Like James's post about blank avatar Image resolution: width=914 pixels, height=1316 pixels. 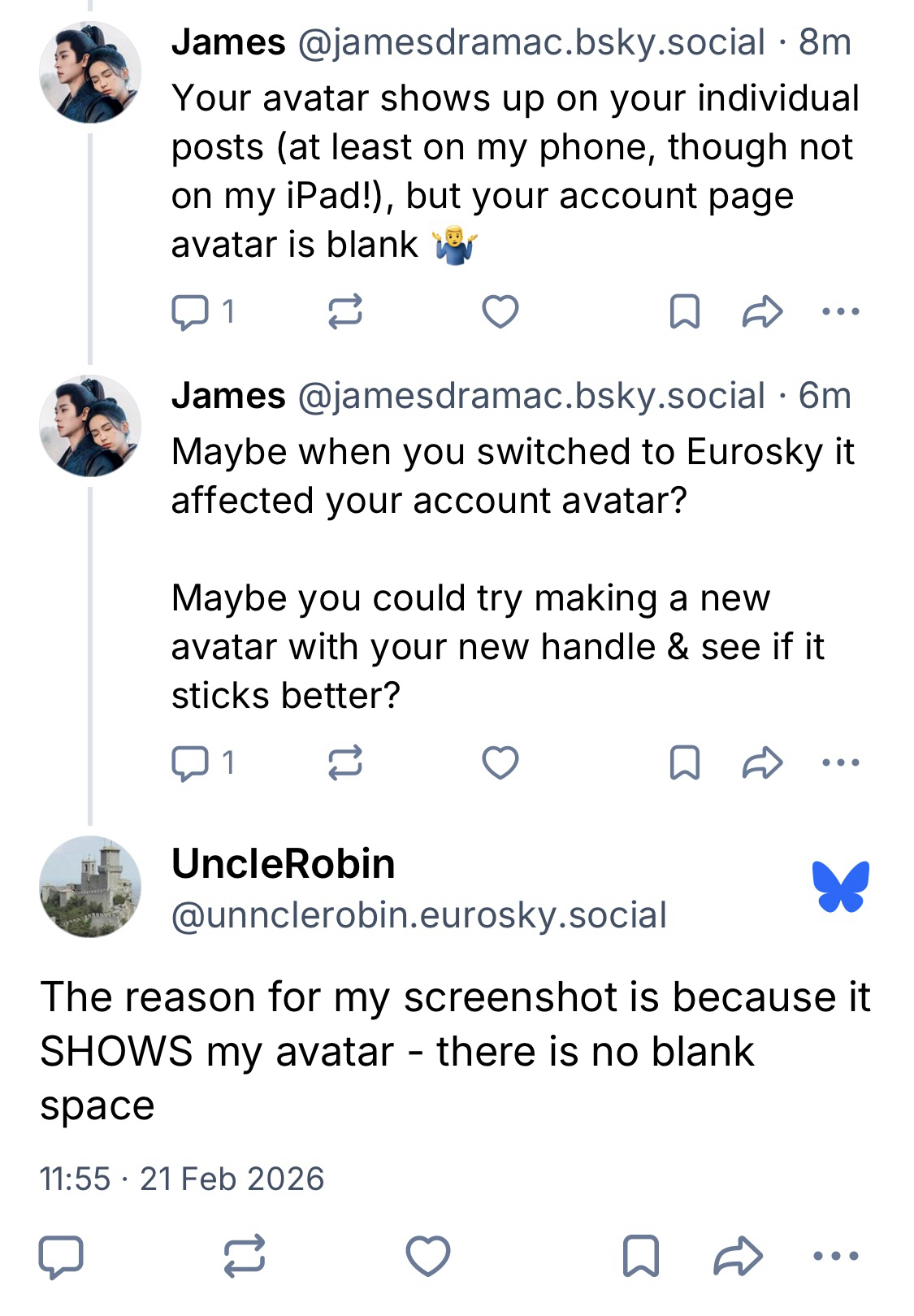500,312
